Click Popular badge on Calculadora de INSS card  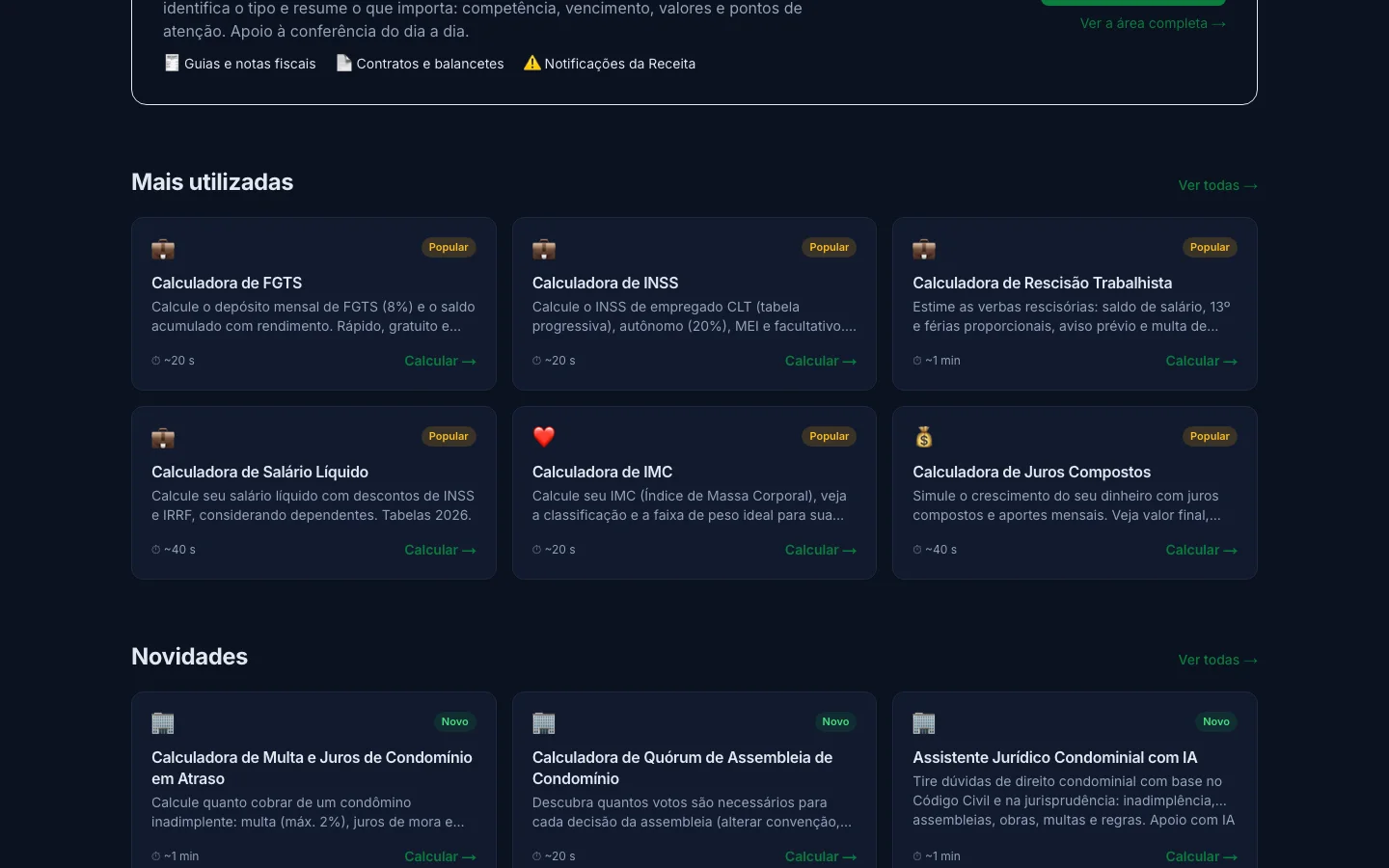[x=830, y=247]
